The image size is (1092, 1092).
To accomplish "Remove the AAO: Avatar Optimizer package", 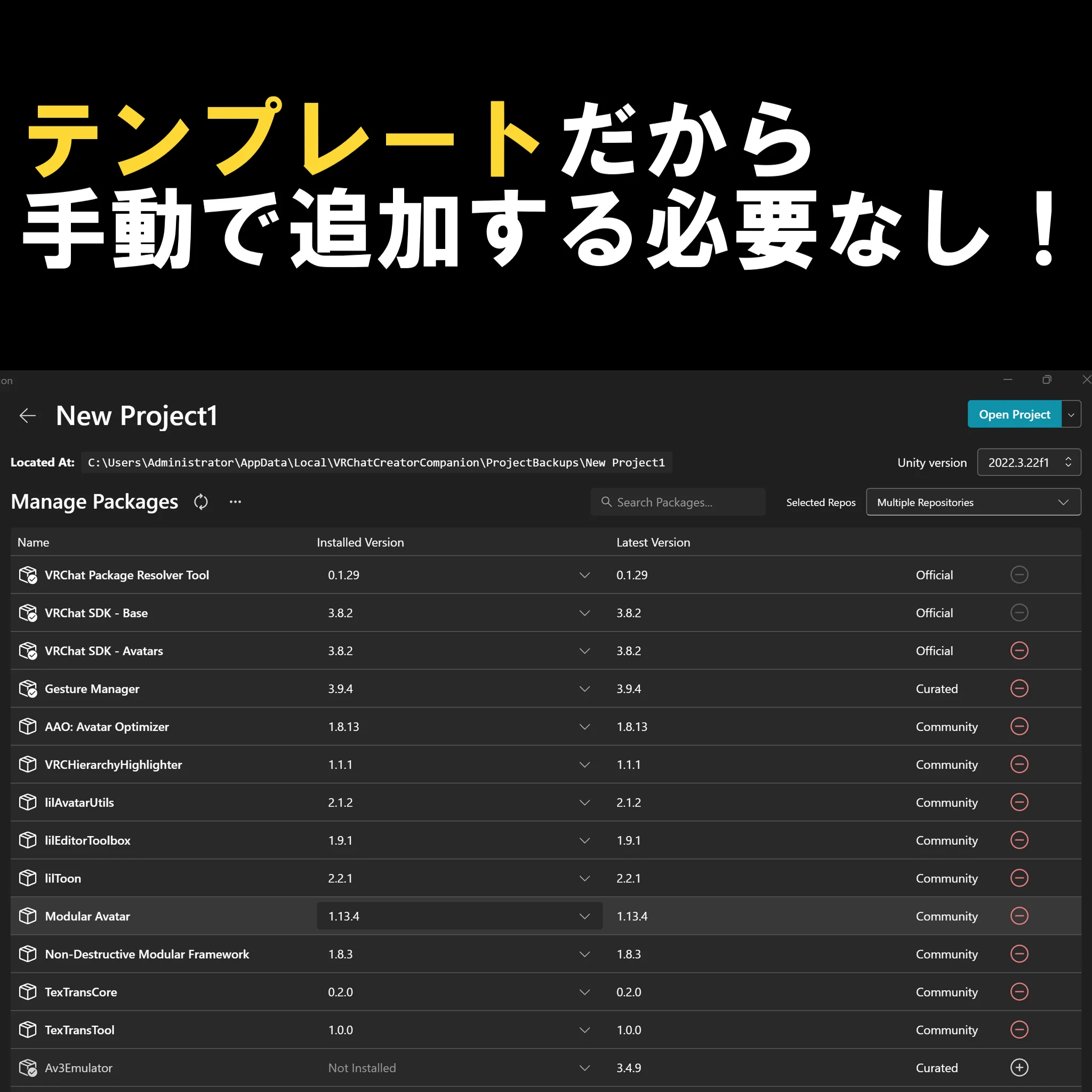I will click(x=1019, y=726).
